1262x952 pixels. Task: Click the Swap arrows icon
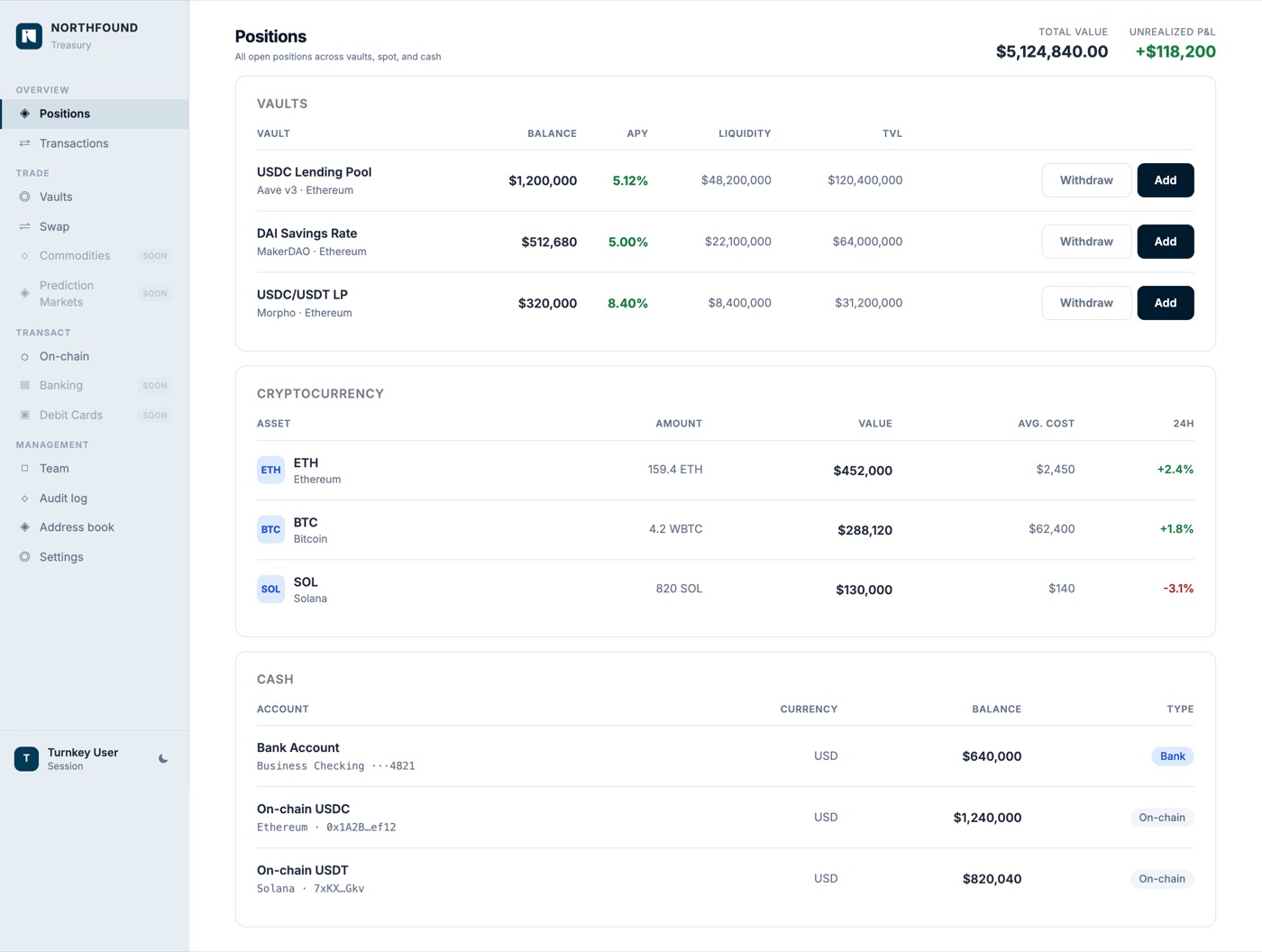pyautogui.click(x=25, y=226)
